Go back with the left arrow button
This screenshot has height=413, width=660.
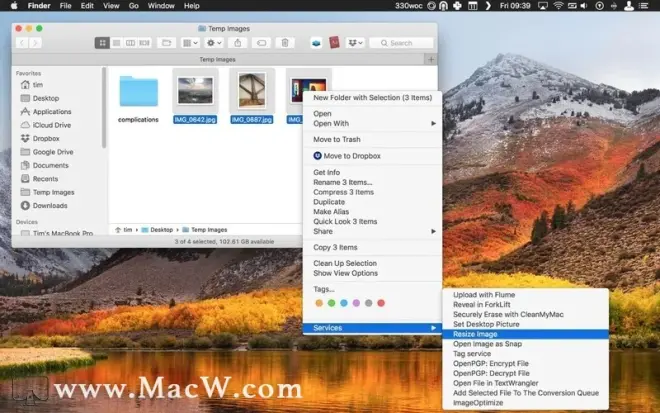pyautogui.click(x=22, y=43)
